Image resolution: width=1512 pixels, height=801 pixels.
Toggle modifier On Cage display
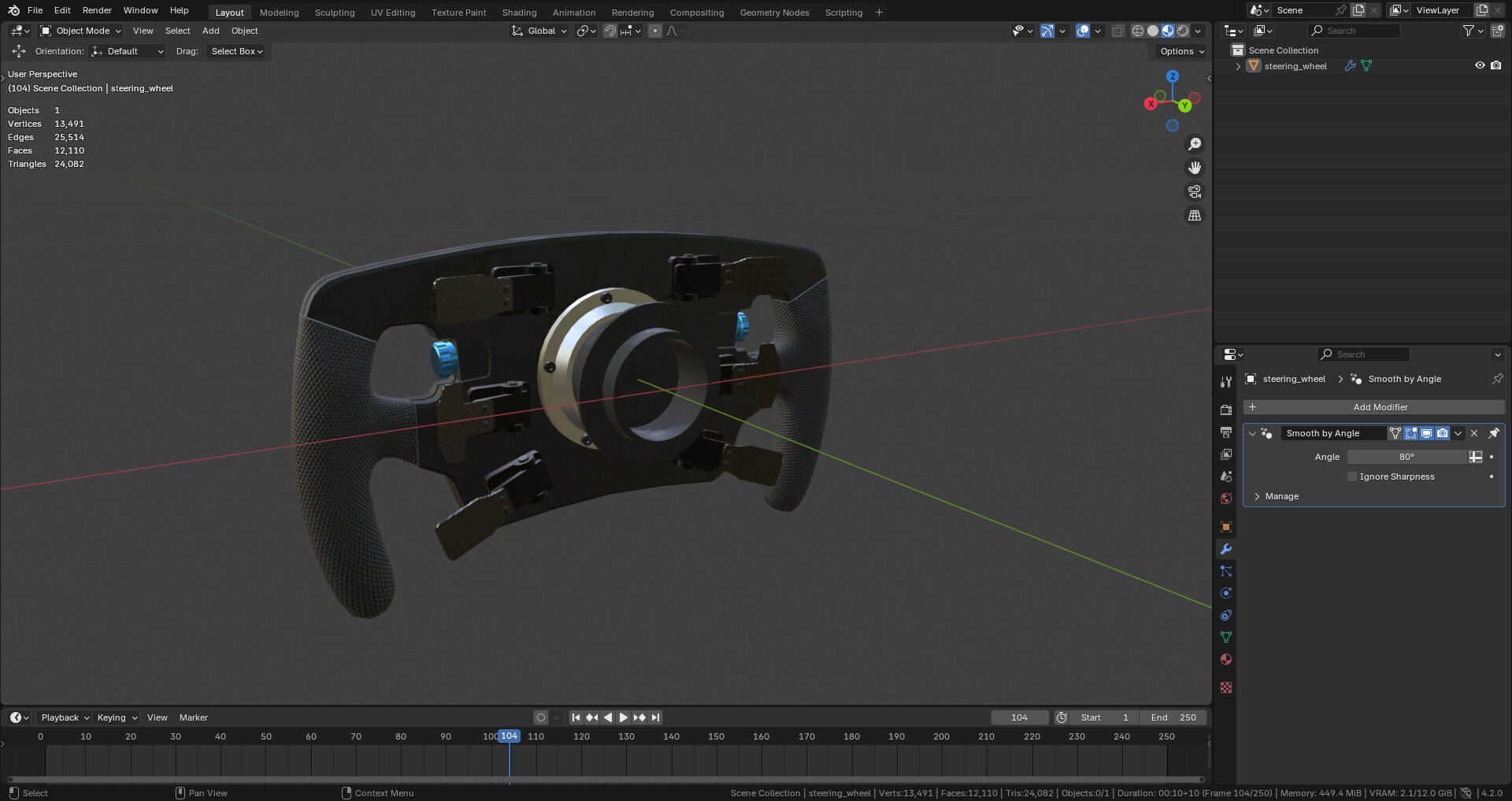click(1395, 433)
